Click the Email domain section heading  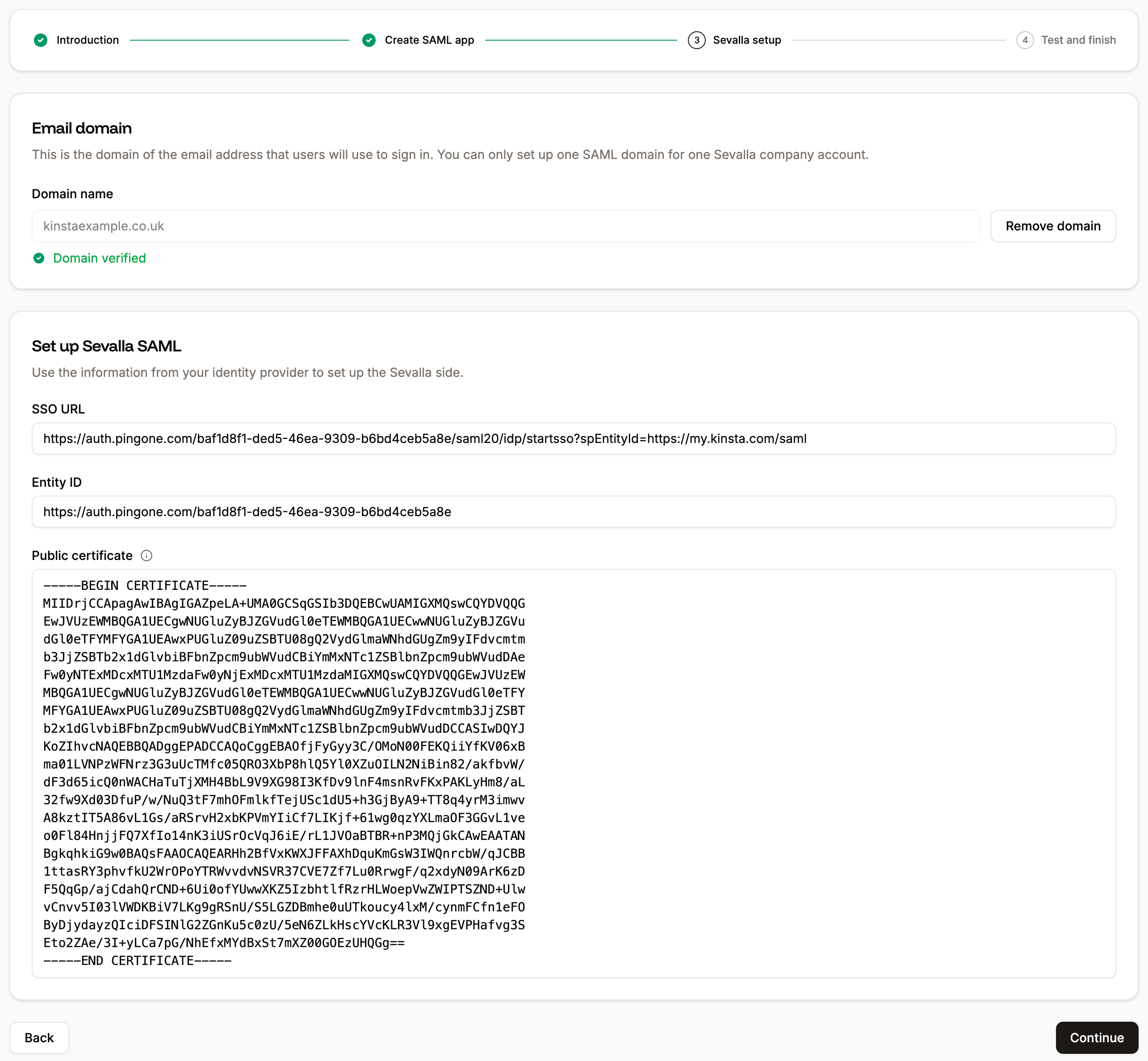pyautogui.click(x=82, y=128)
